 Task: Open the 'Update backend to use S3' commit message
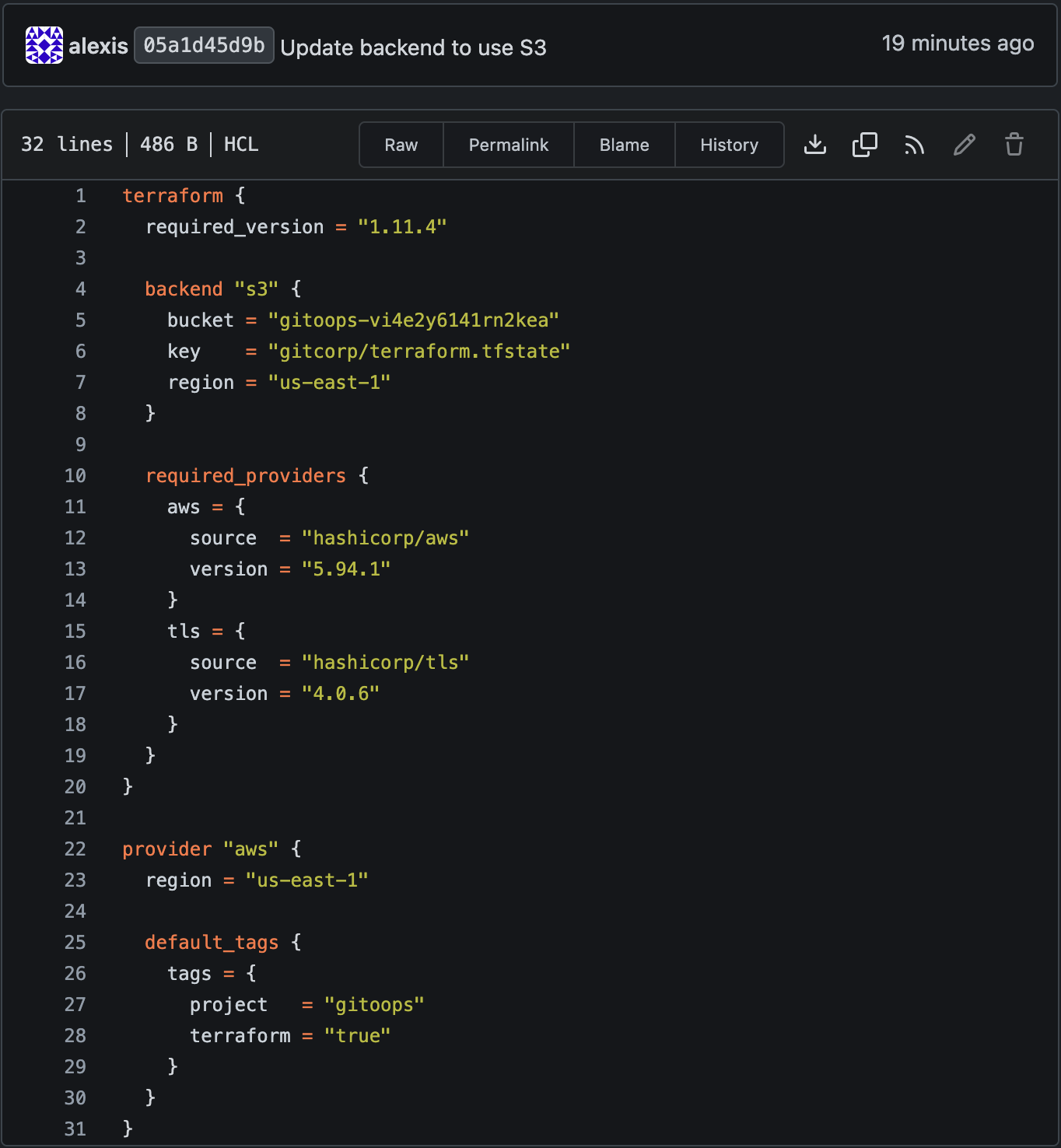[414, 48]
